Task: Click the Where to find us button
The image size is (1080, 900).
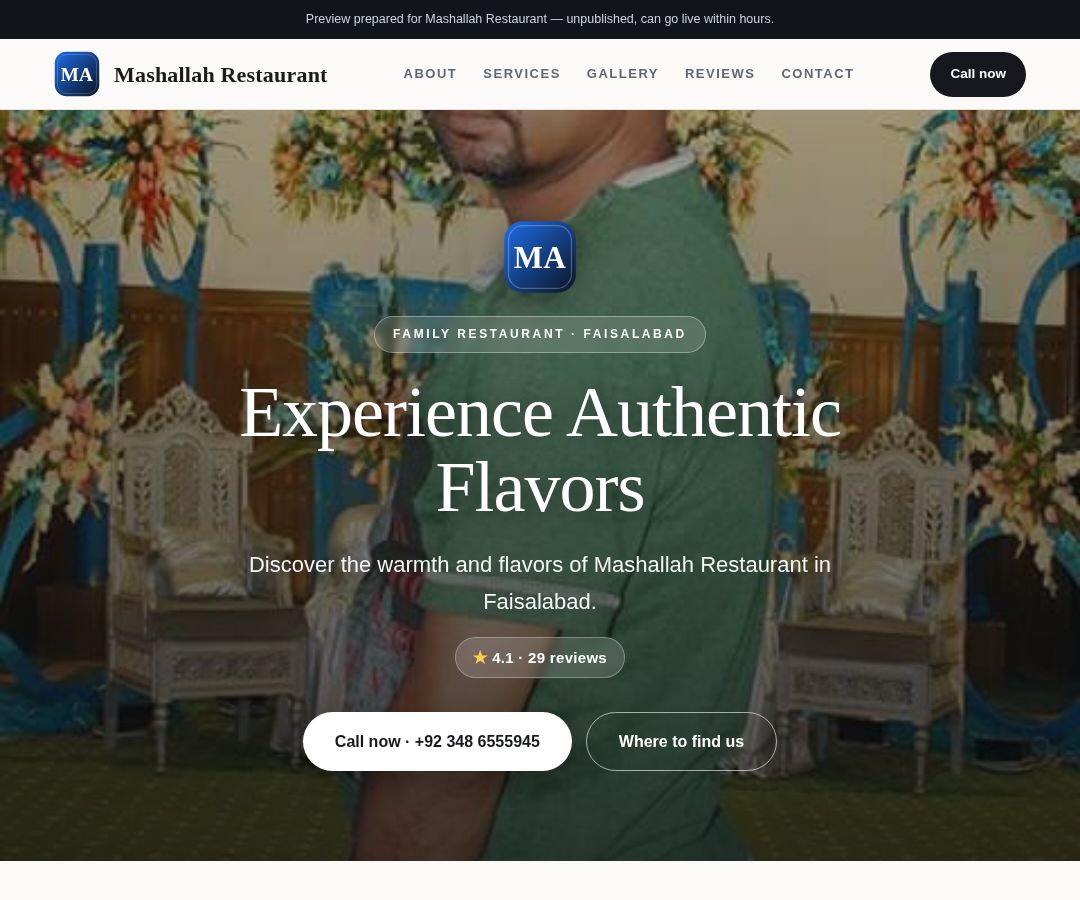Action: [681, 742]
